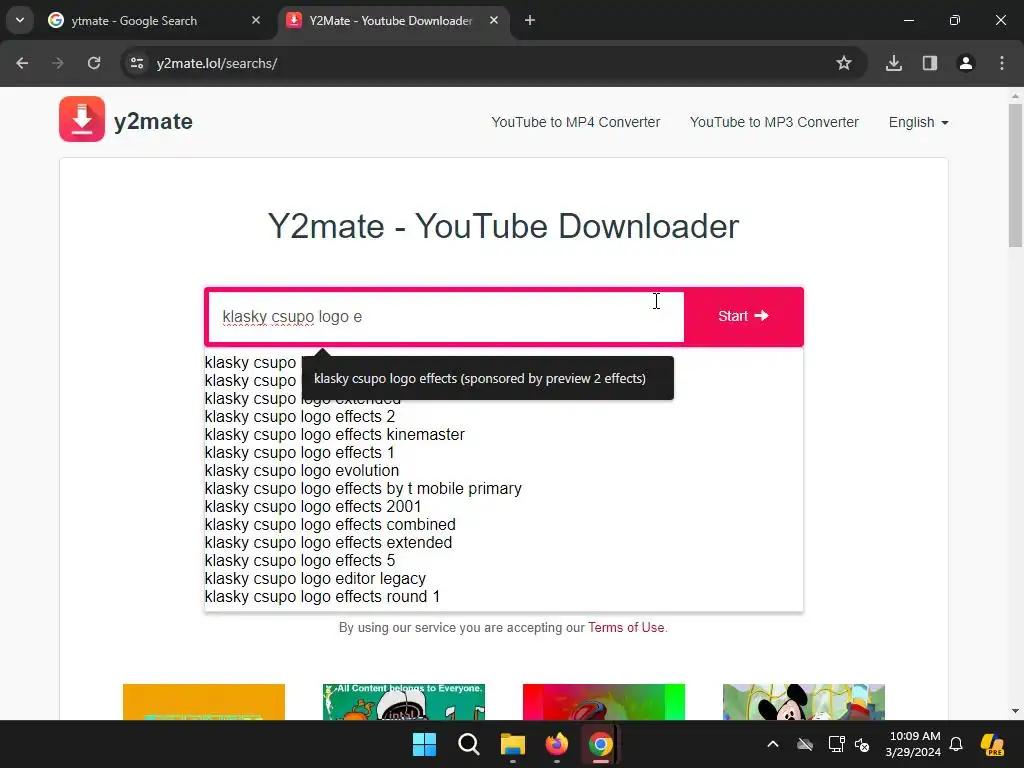Viewport: 1024px width, 768px height.
Task: Focus the video search input field
Action: click(446, 317)
